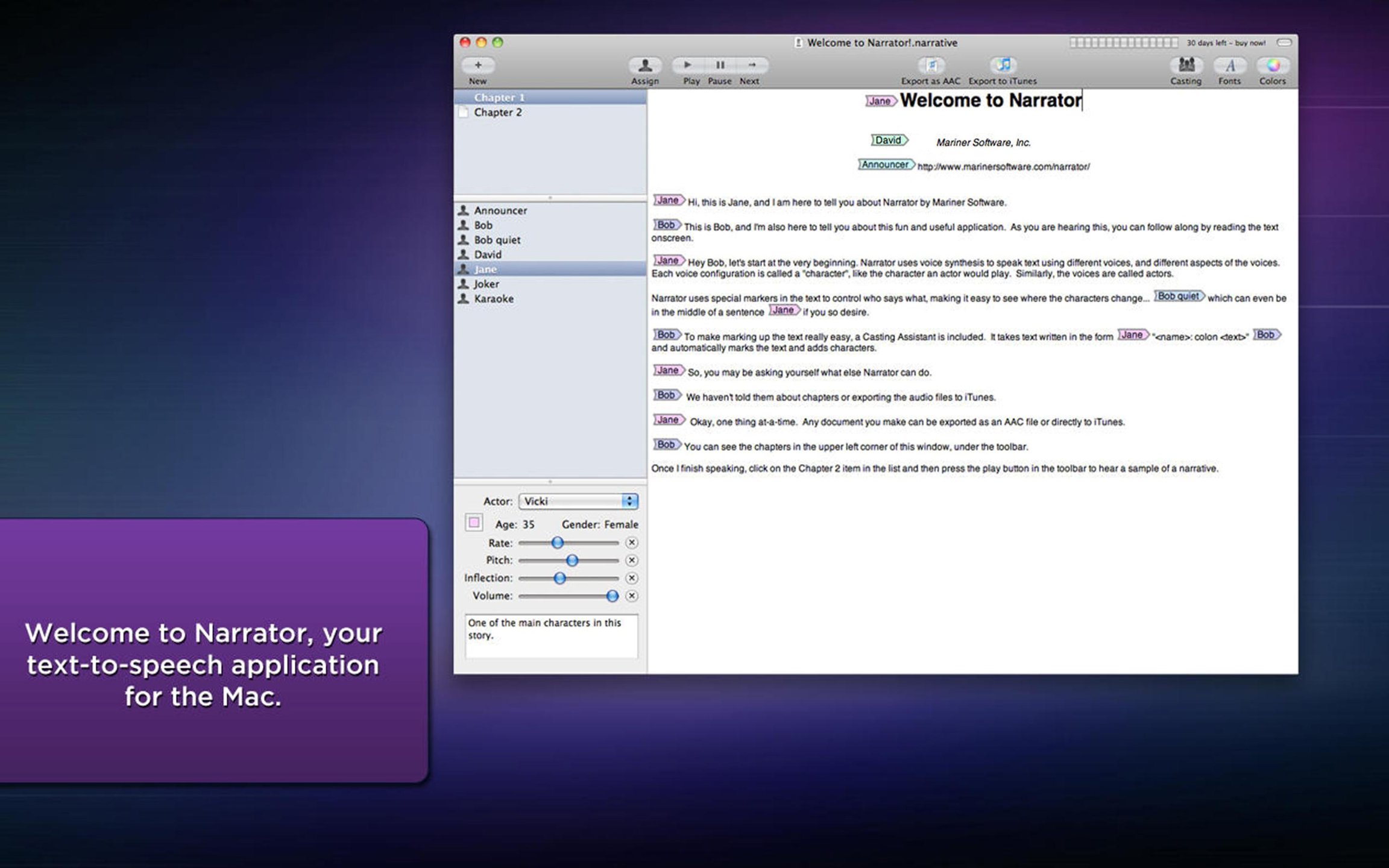Click the Assign character icon
This screenshot has width=1389, height=868.
coord(644,65)
